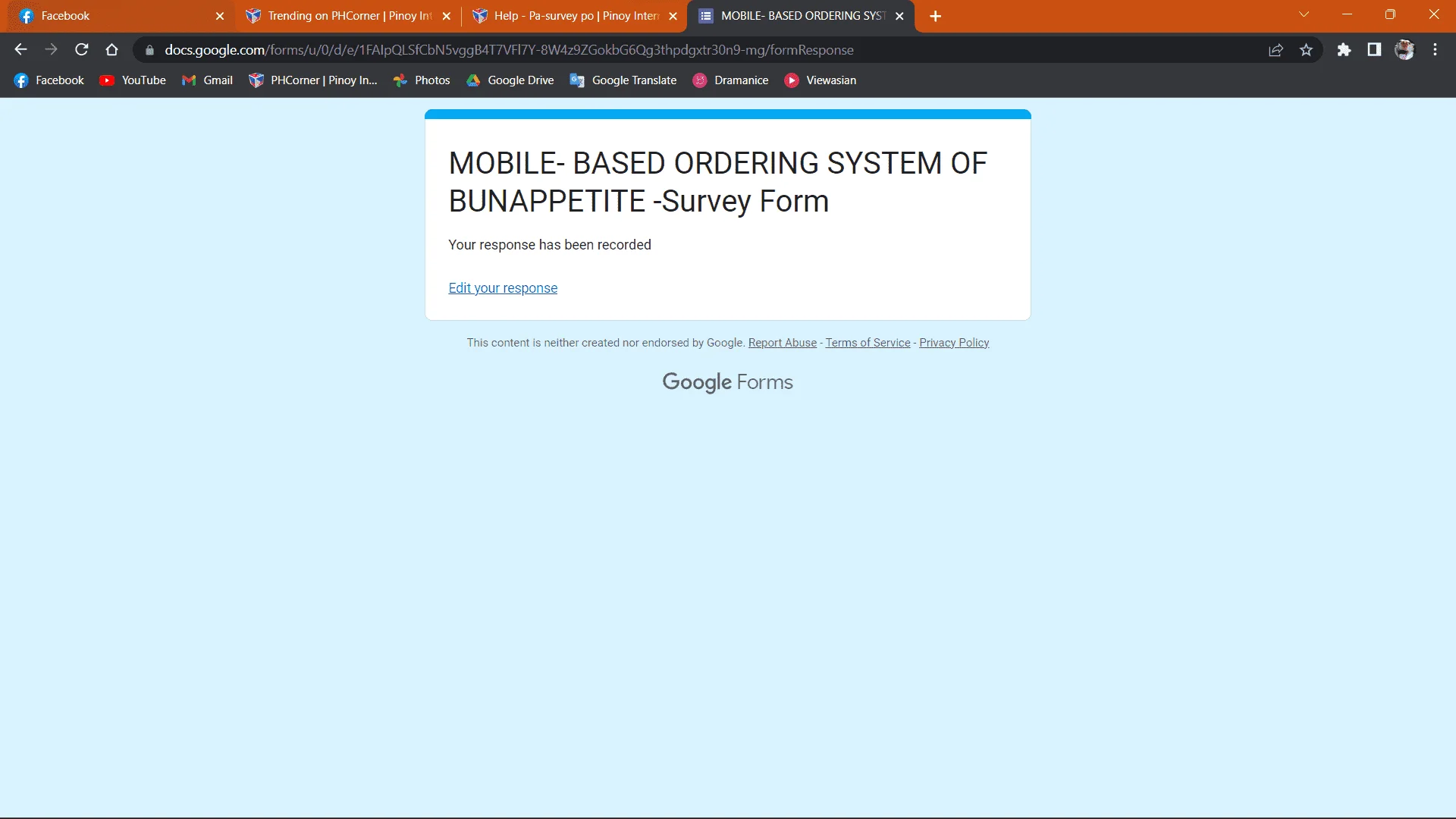
Task: Open the browser home page
Action: click(x=112, y=50)
